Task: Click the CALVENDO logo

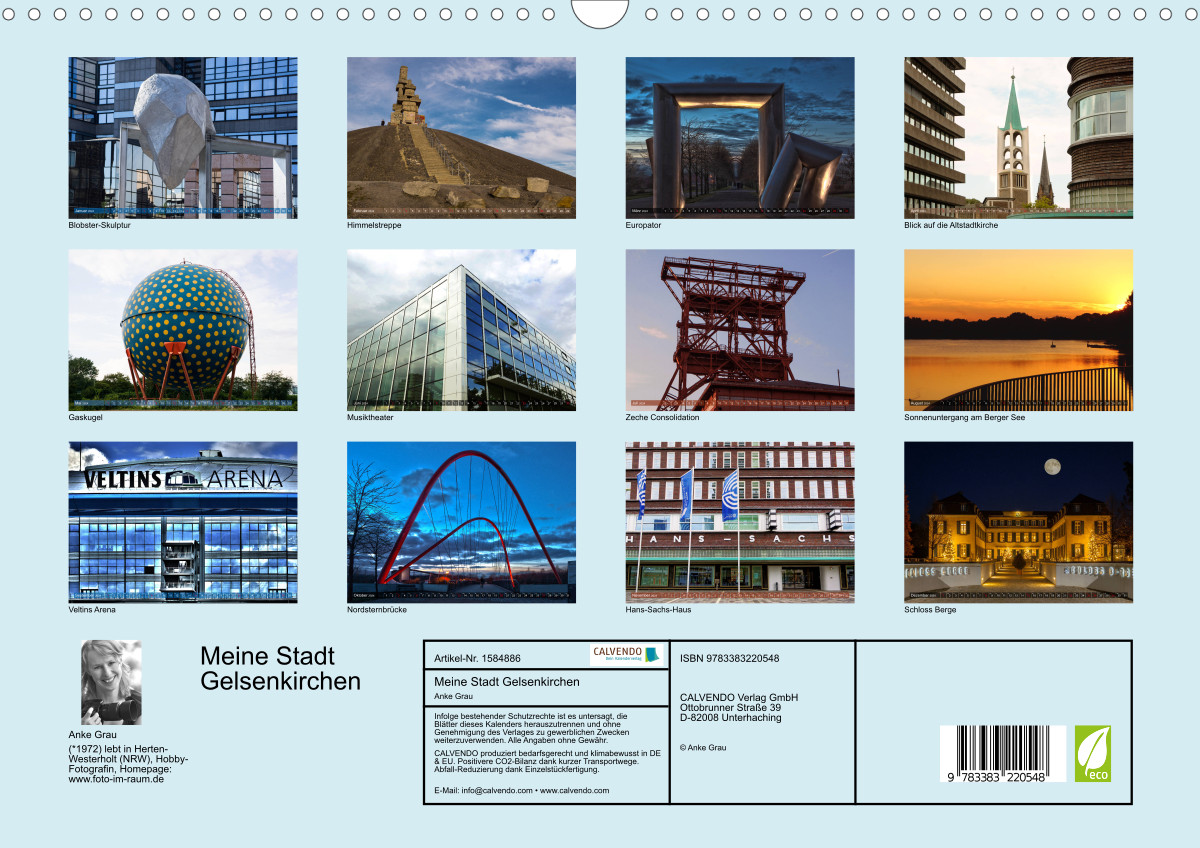Action: click(x=626, y=655)
